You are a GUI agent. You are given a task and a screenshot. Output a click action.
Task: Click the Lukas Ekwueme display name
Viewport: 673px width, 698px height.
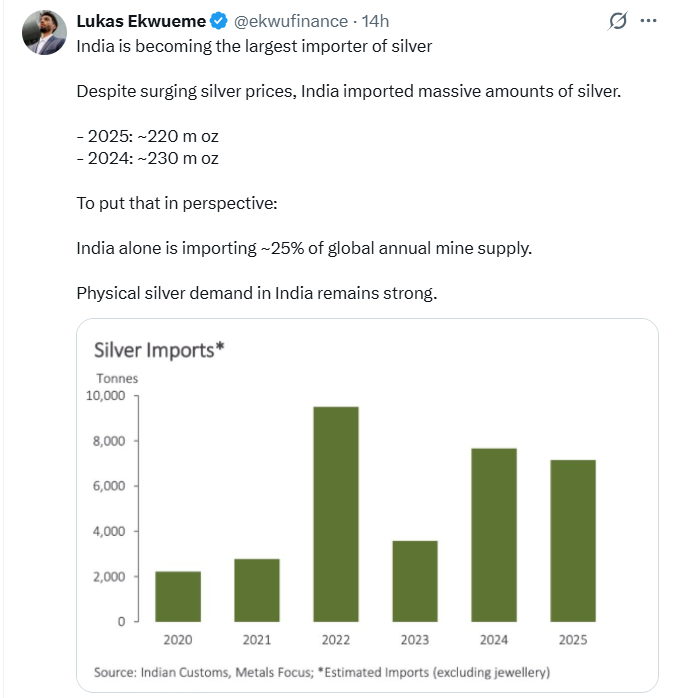[x=141, y=21]
